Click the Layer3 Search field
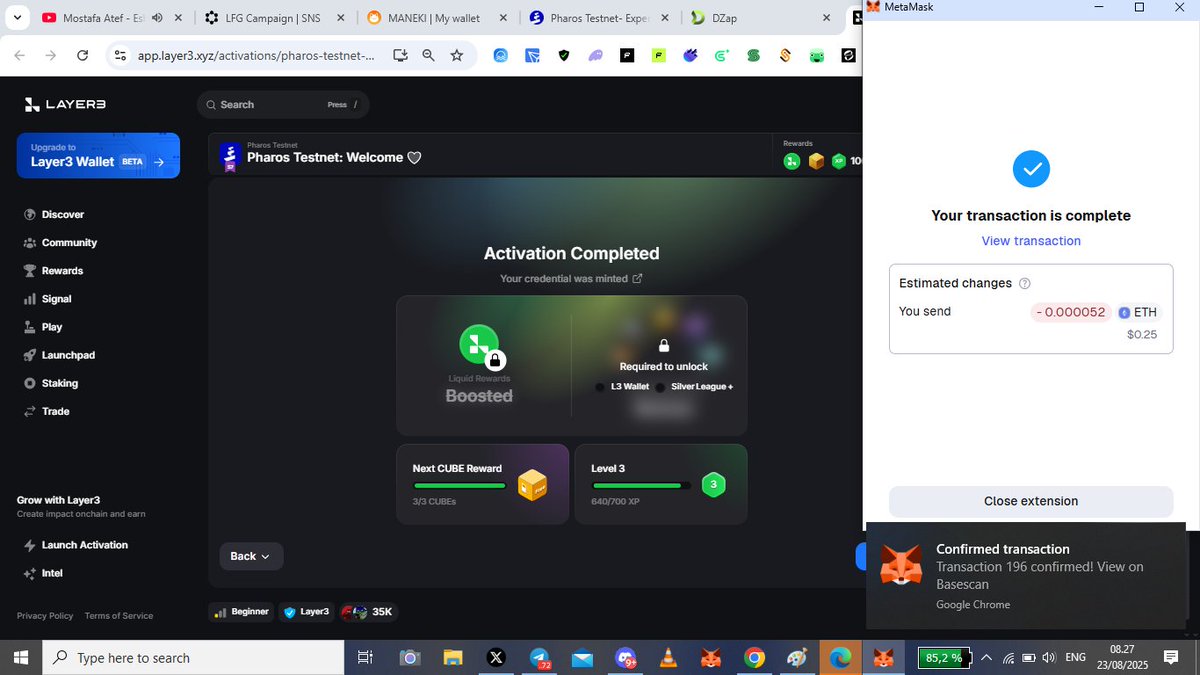The width and height of the screenshot is (1200, 675). (x=283, y=104)
